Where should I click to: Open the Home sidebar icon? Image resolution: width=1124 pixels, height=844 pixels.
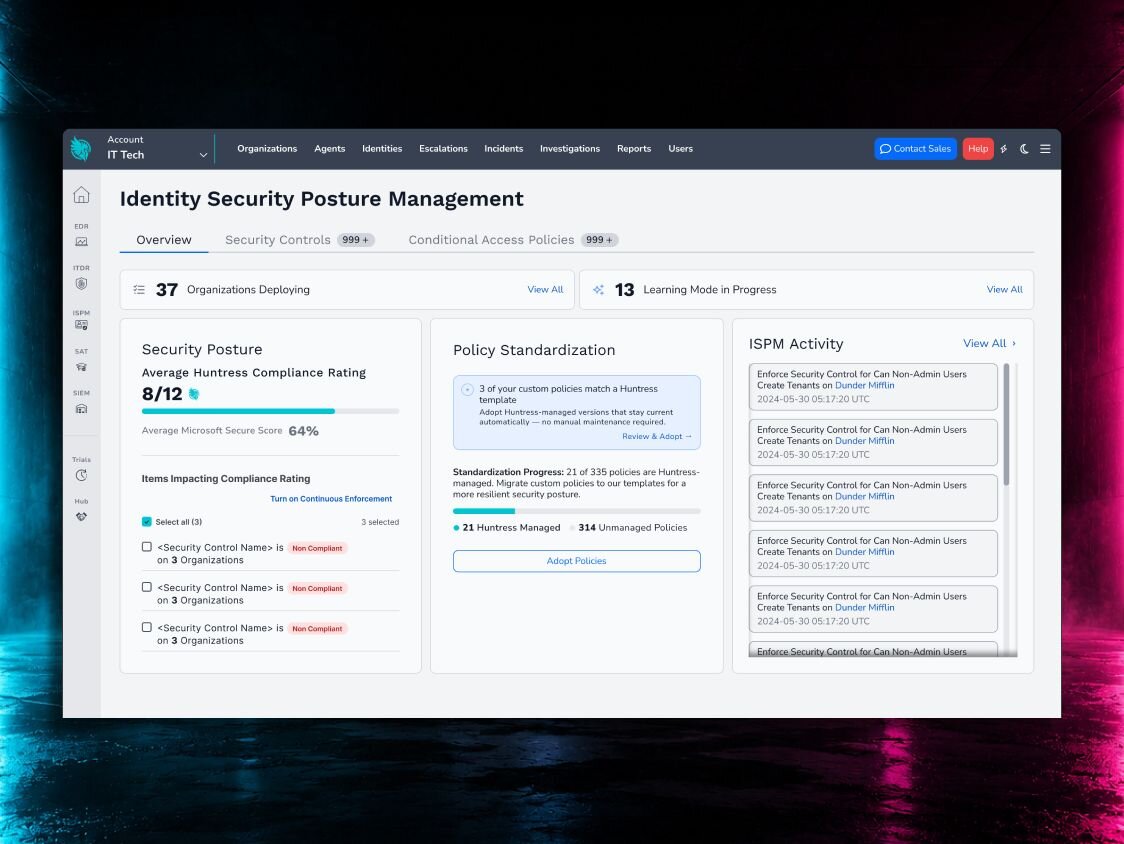[81, 194]
